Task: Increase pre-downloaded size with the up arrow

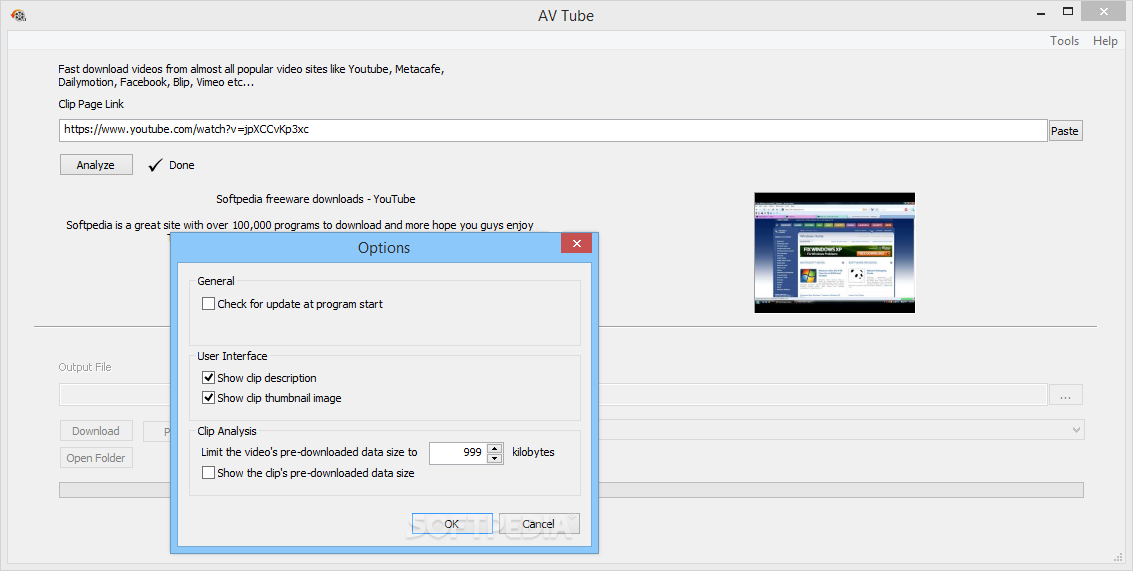Action: pyautogui.click(x=494, y=448)
